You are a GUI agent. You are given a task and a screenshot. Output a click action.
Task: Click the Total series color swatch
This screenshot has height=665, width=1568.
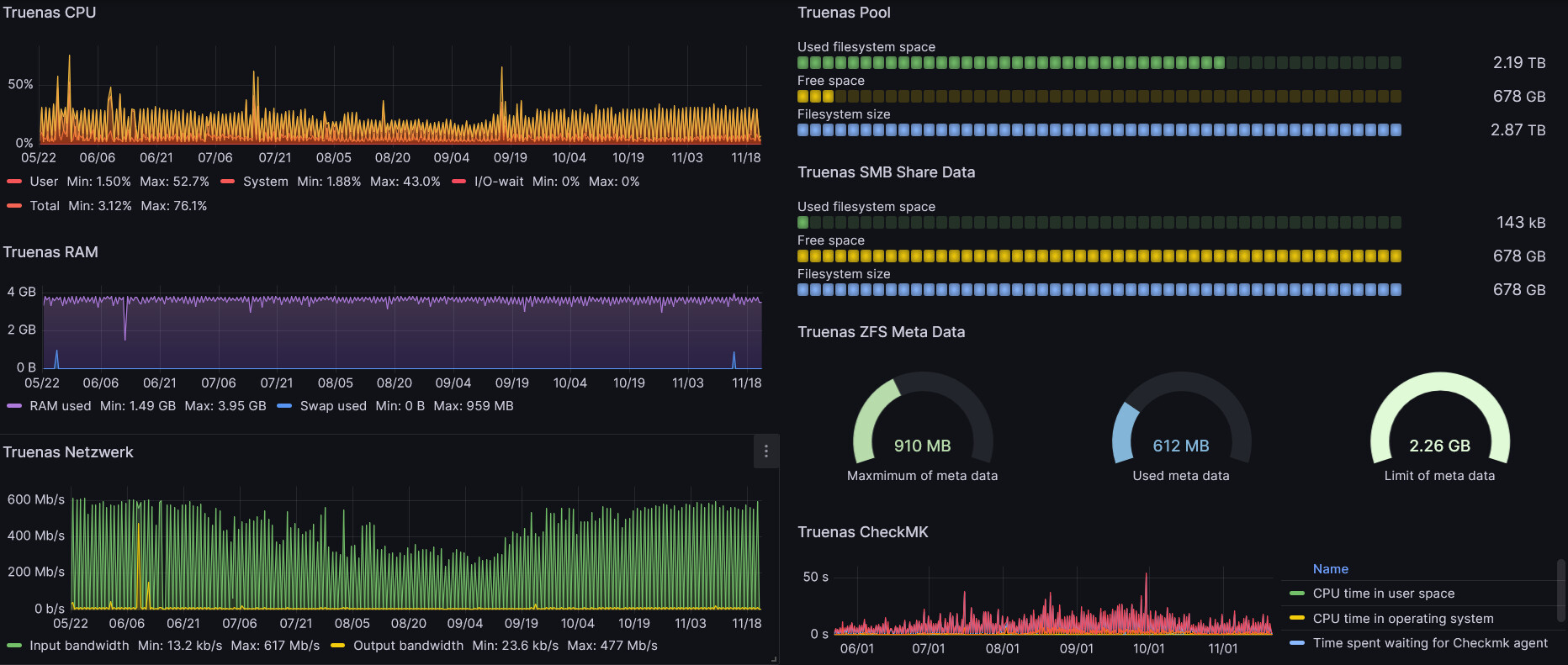14,206
